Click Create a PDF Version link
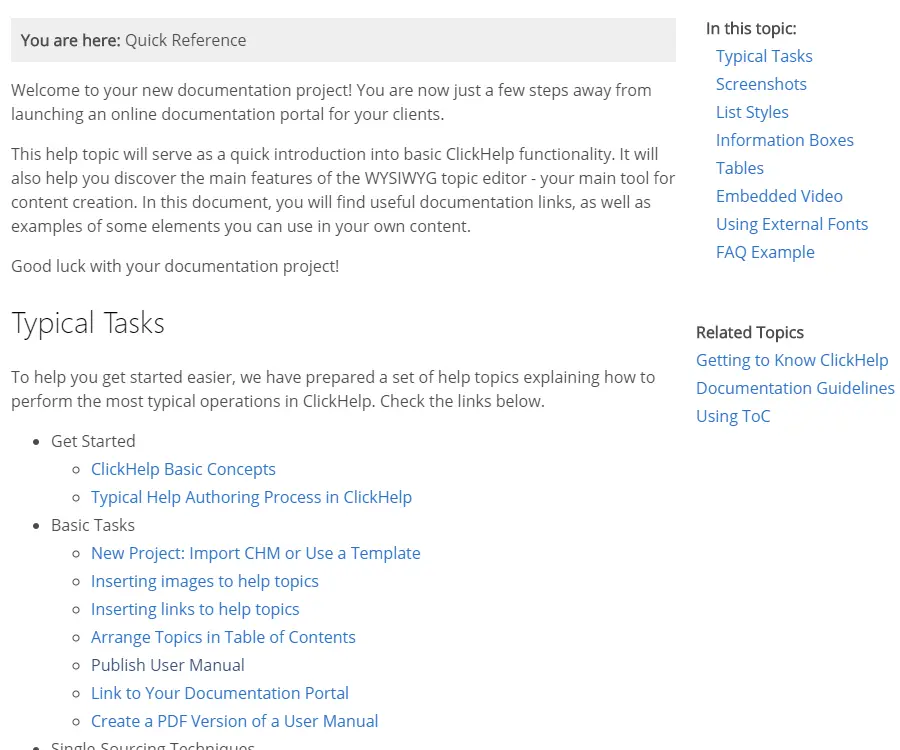 tap(234, 721)
